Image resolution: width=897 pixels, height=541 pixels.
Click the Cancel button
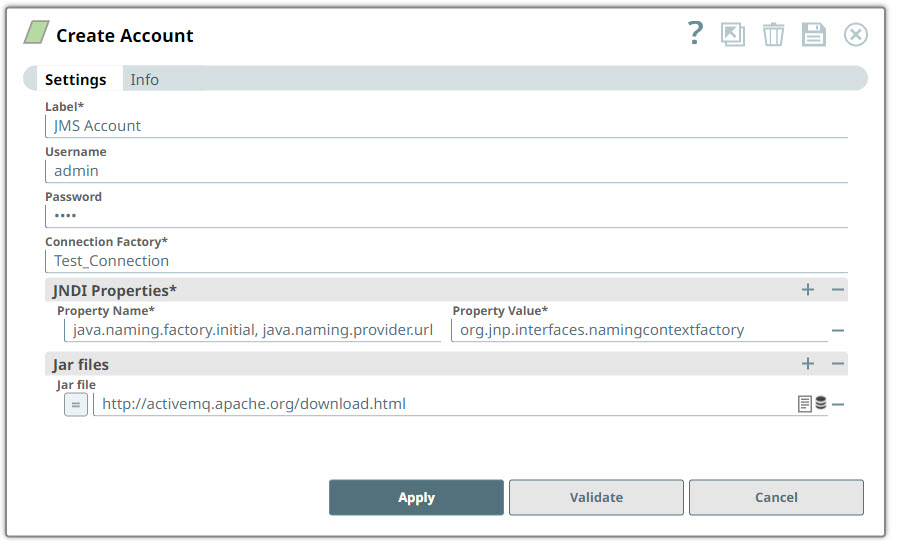click(x=776, y=498)
